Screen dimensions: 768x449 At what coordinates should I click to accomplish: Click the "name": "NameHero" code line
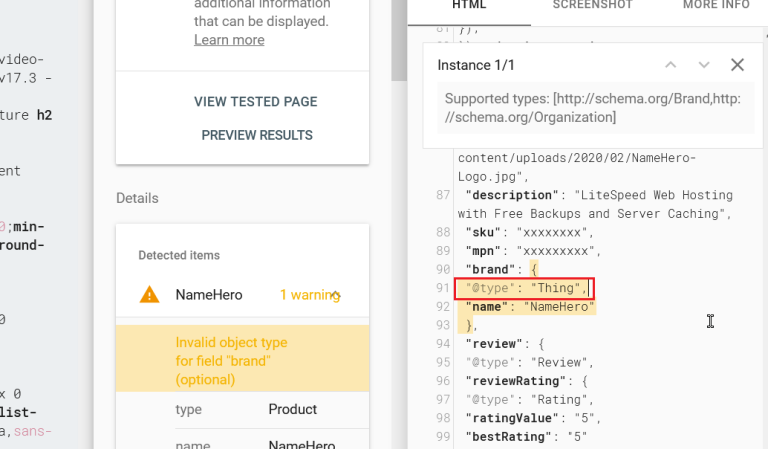point(530,307)
